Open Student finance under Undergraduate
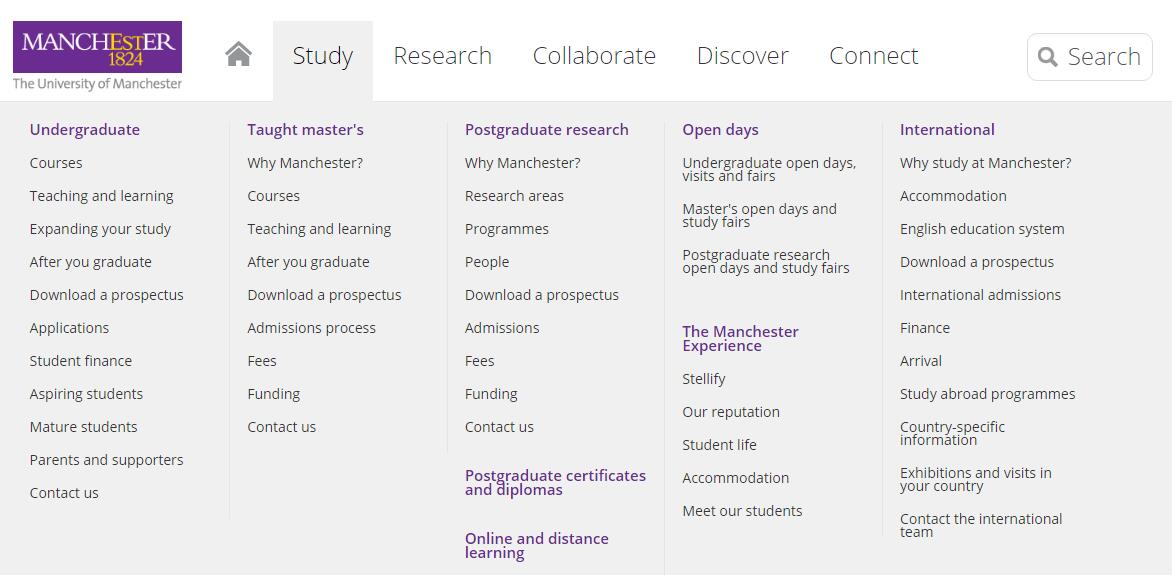Image resolution: width=1172 pixels, height=575 pixels. tap(81, 361)
